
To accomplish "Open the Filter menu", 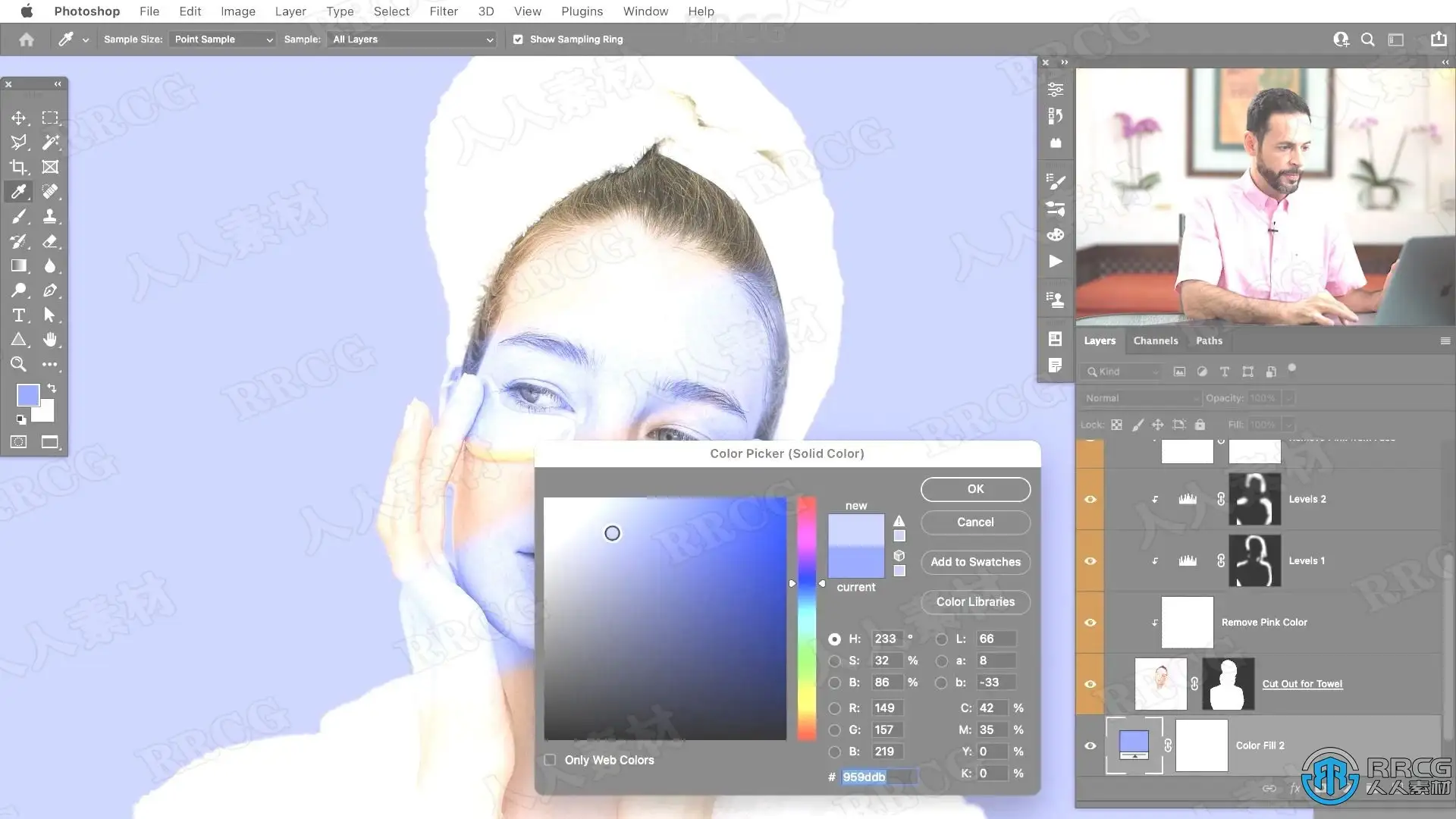I will pyautogui.click(x=444, y=11).
